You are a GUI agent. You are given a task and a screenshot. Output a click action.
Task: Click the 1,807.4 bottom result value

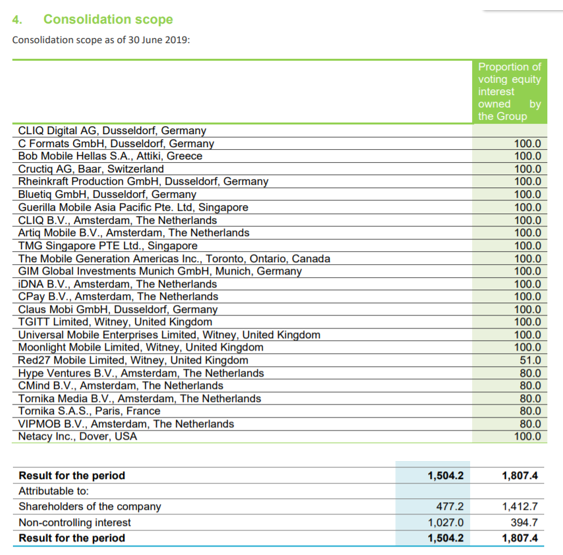click(x=520, y=538)
